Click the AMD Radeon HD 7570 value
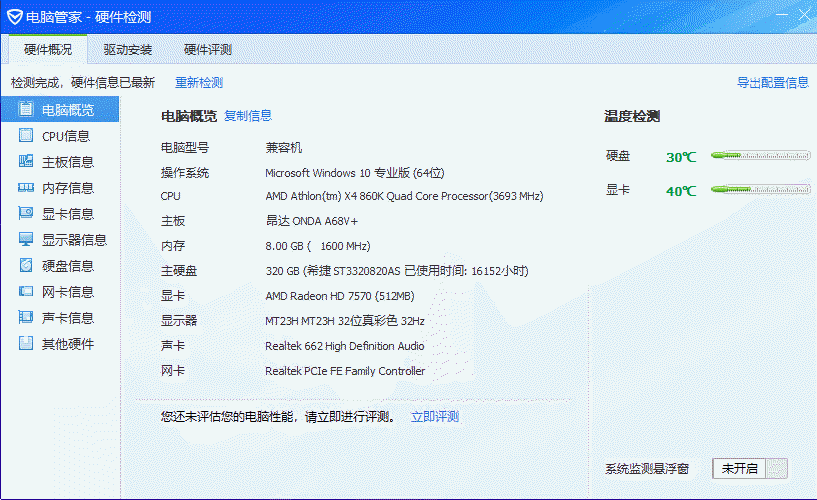 pos(340,296)
